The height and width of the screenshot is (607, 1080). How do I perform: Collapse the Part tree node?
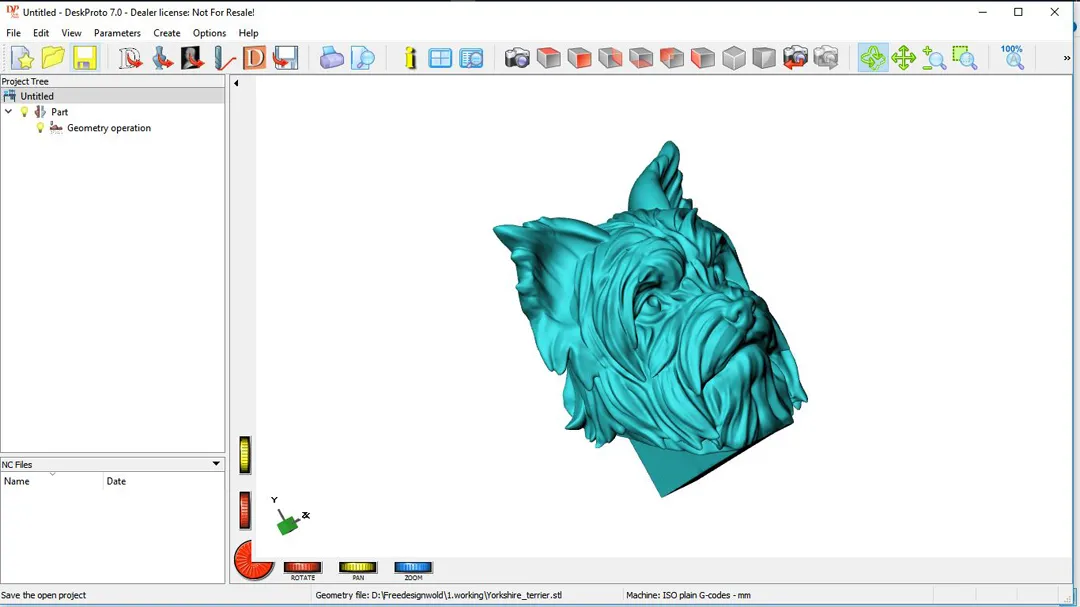tap(9, 112)
